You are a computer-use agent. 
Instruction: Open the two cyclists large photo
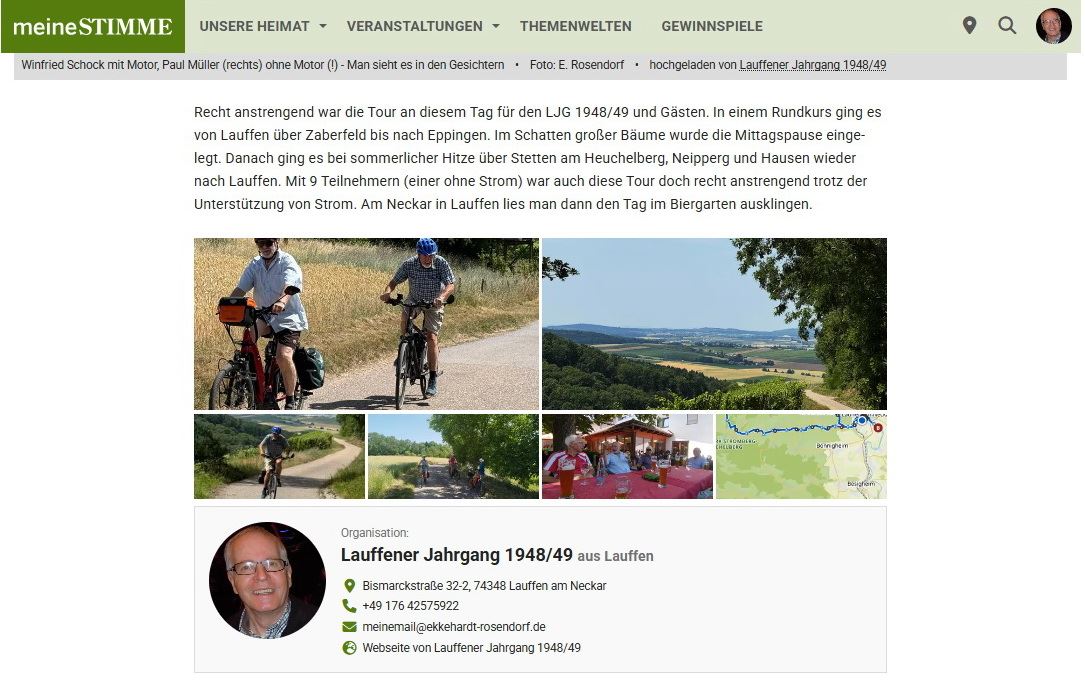click(366, 324)
